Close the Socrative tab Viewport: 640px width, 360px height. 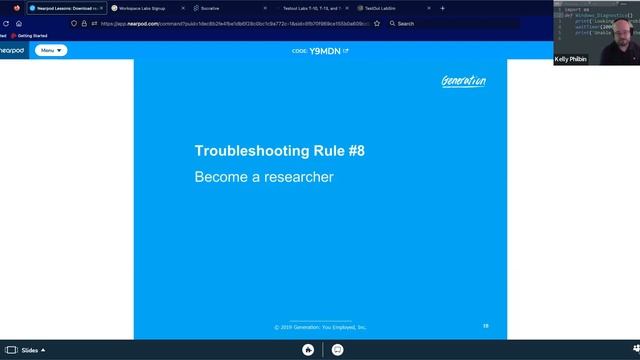(x=265, y=8)
